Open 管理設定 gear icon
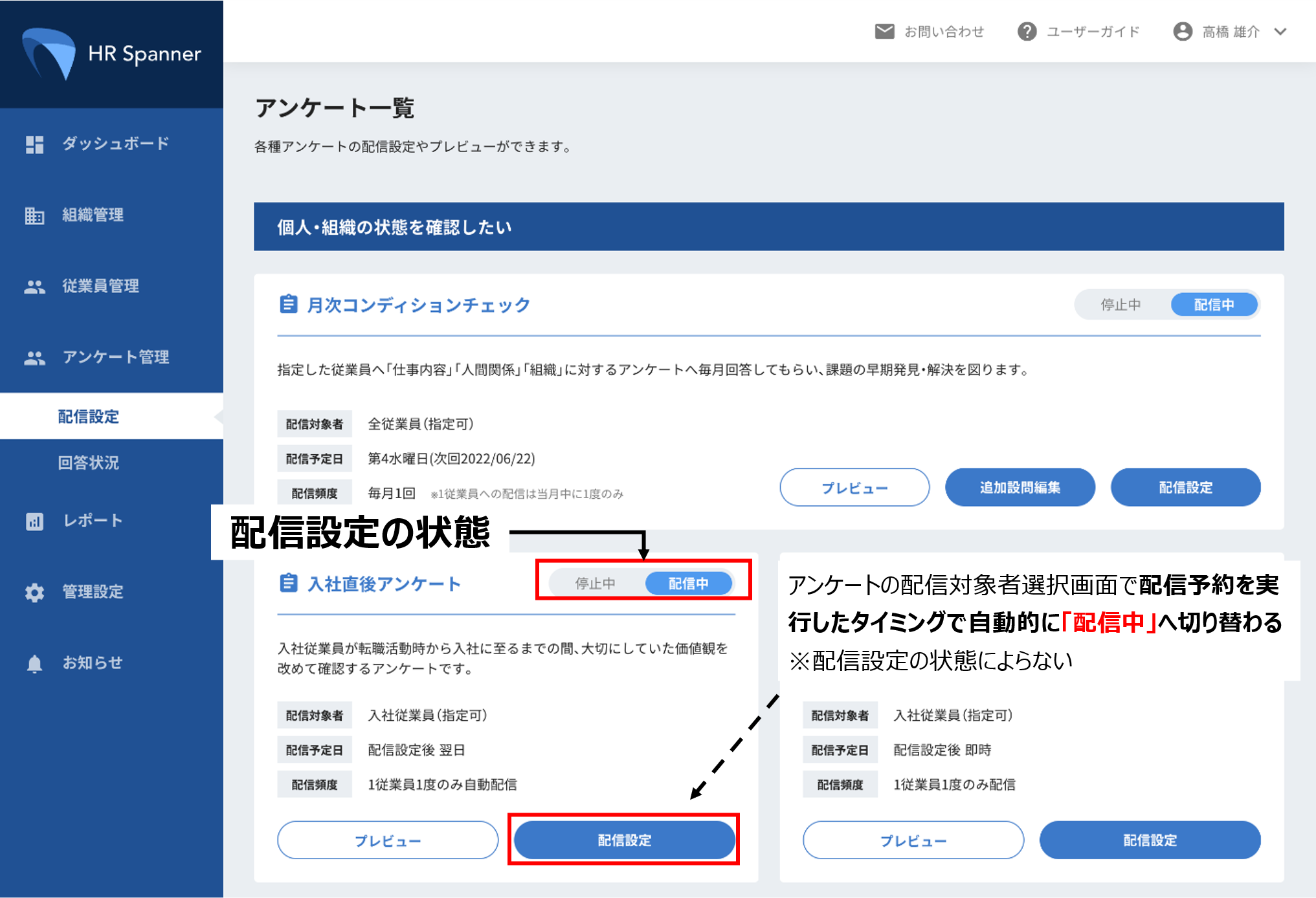 (34, 592)
